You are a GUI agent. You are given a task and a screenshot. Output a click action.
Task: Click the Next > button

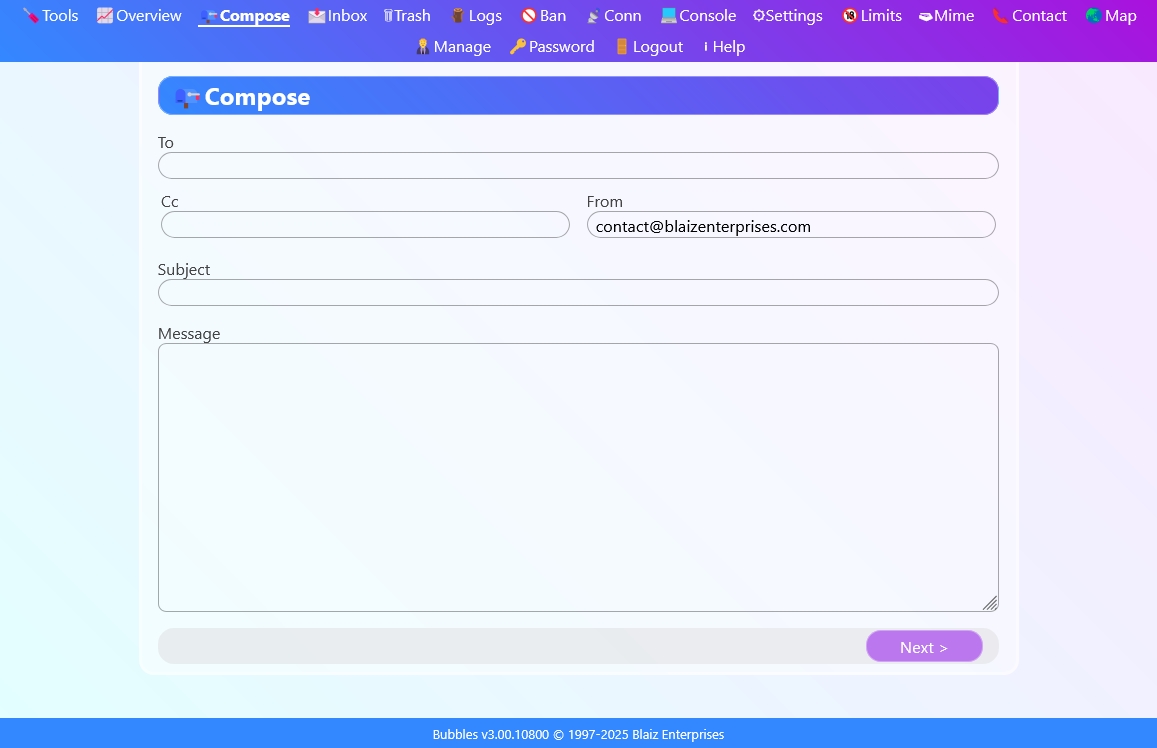[924, 647]
